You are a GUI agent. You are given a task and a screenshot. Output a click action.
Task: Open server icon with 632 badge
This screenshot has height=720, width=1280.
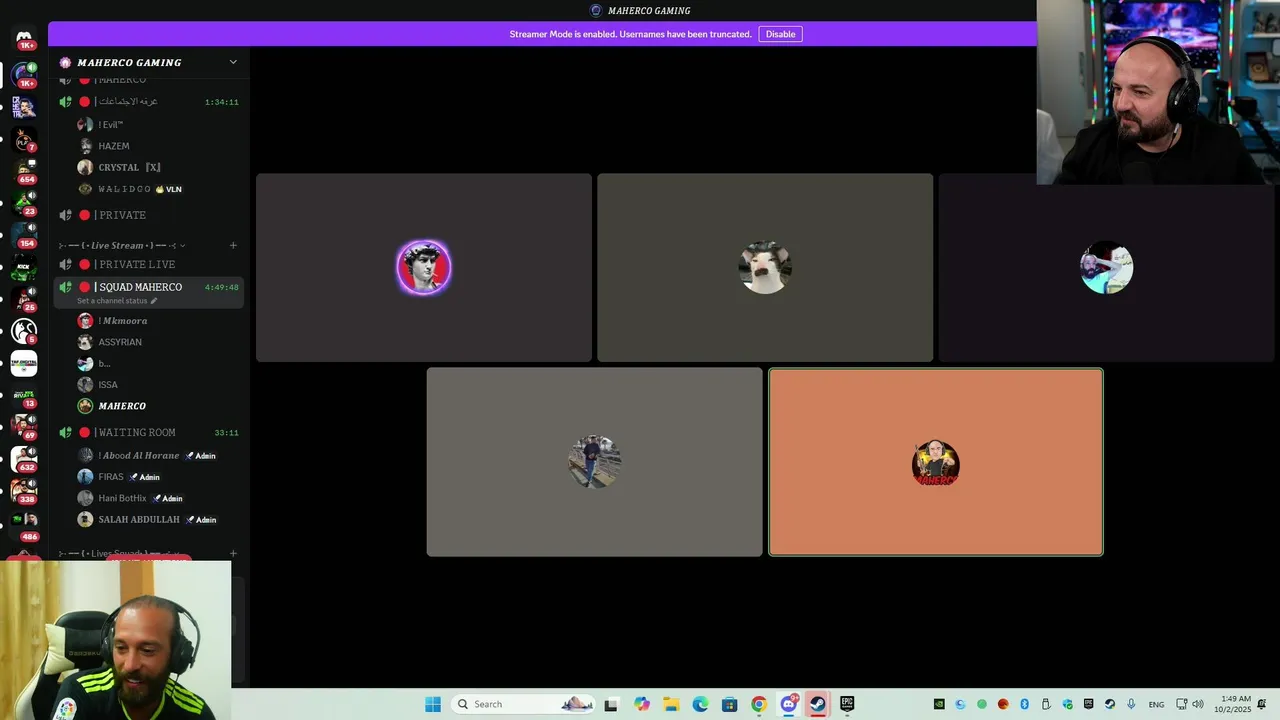click(x=24, y=458)
